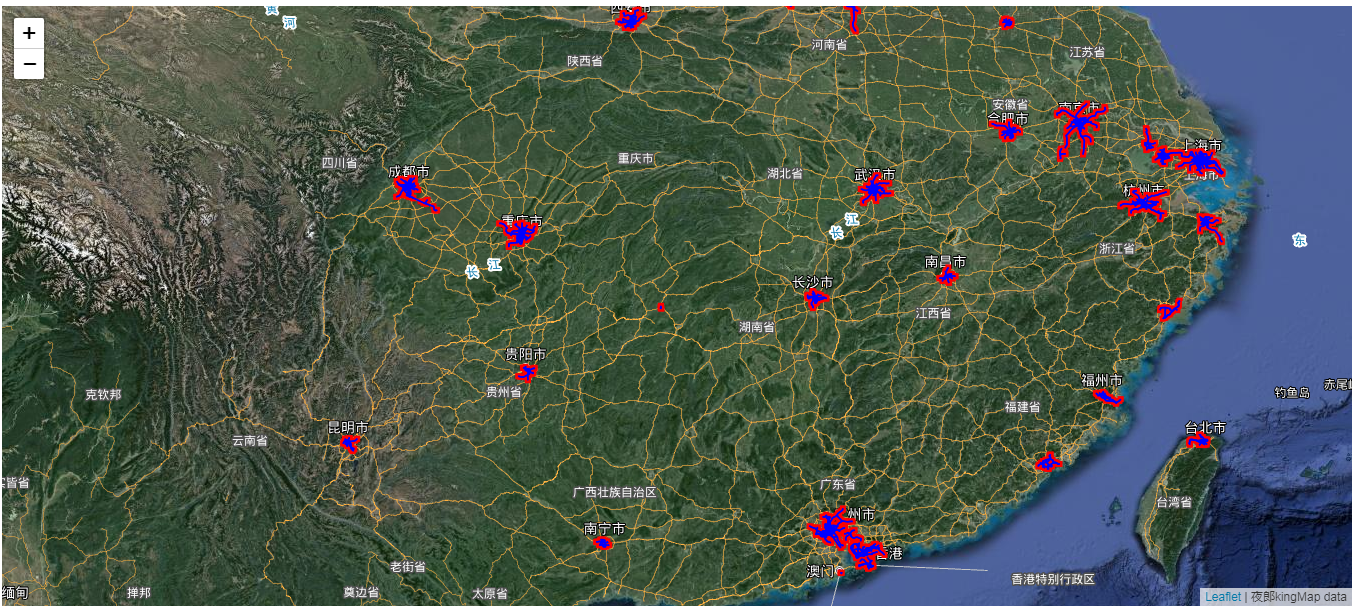Select the 广州市 metro network overlay
The image size is (1359, 611).
pyautogui.click(x=830, y=527)
